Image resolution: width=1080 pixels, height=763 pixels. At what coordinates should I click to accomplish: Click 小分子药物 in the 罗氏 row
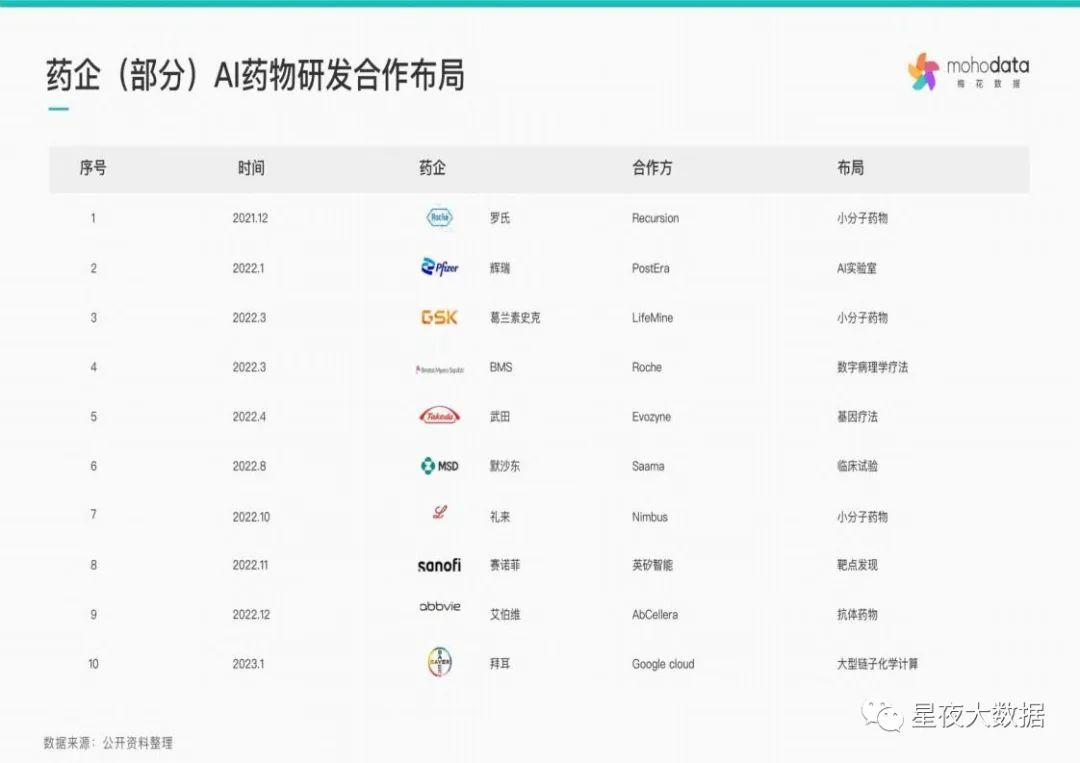pyautogui.click(x=862, y=218)
